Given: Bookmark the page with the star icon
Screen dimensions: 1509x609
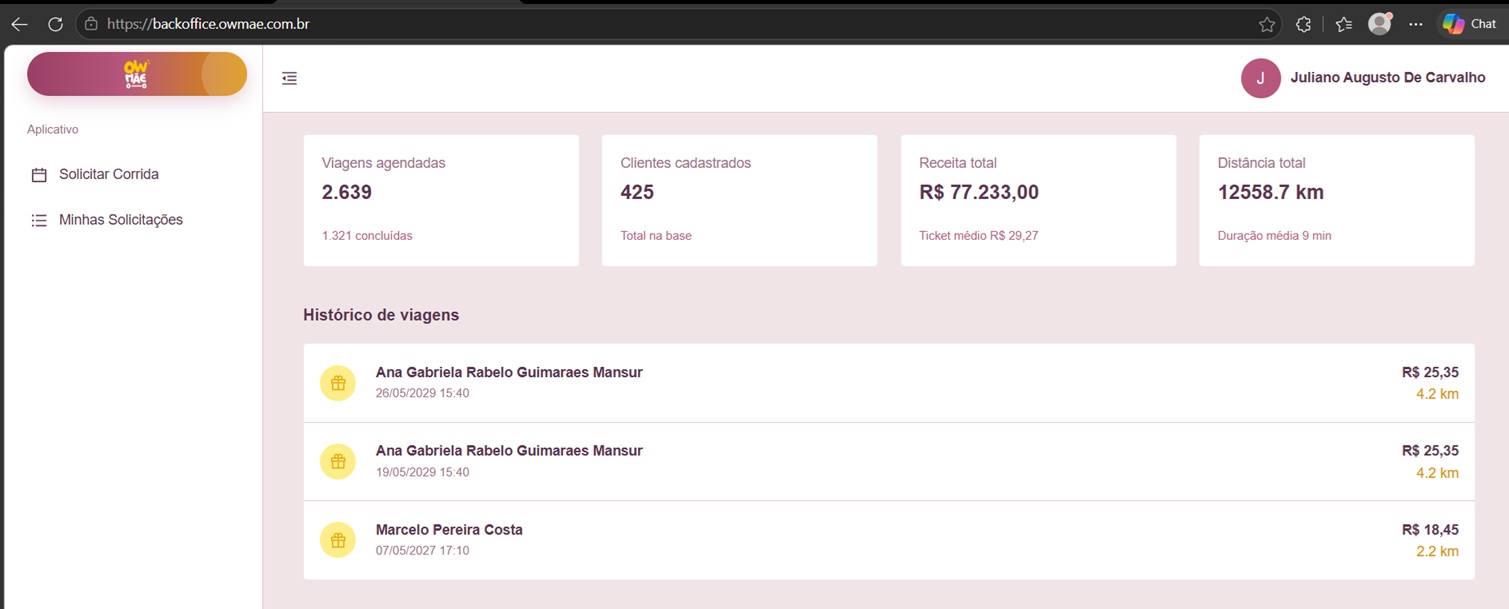Looking at the screenshot, I should coord(1267,24).
